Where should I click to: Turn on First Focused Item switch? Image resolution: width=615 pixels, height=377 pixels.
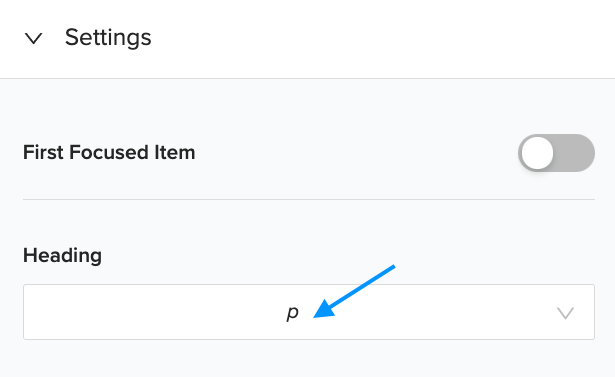pos(556,153)
